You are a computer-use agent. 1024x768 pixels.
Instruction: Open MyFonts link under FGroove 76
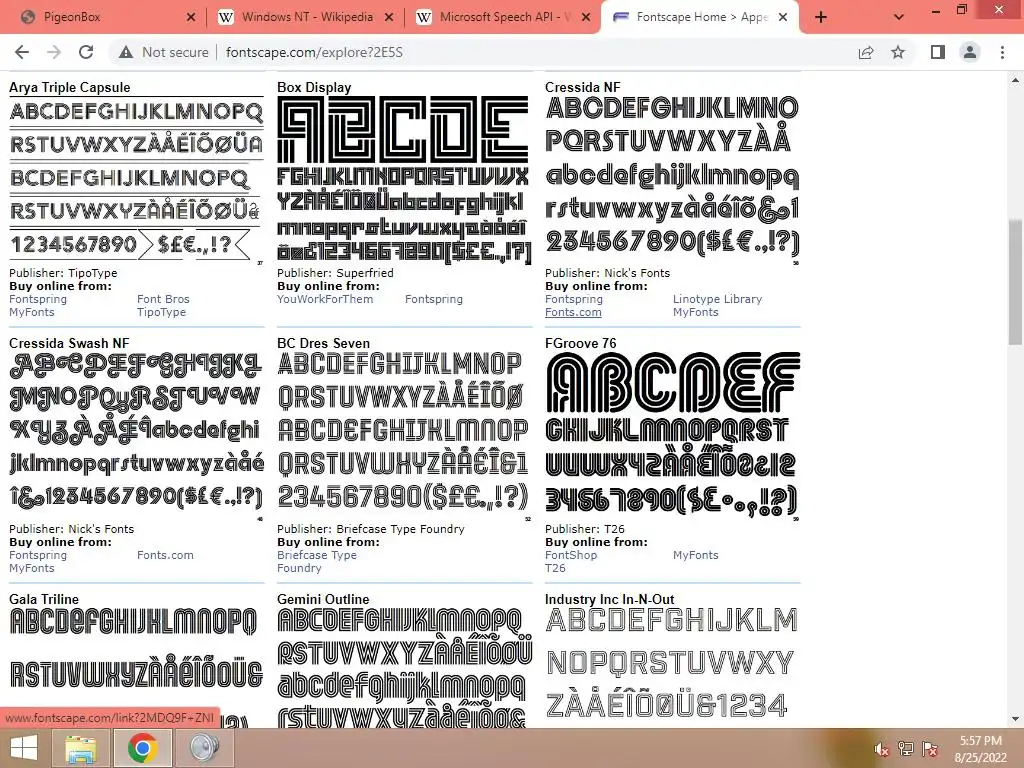[696, 555]
